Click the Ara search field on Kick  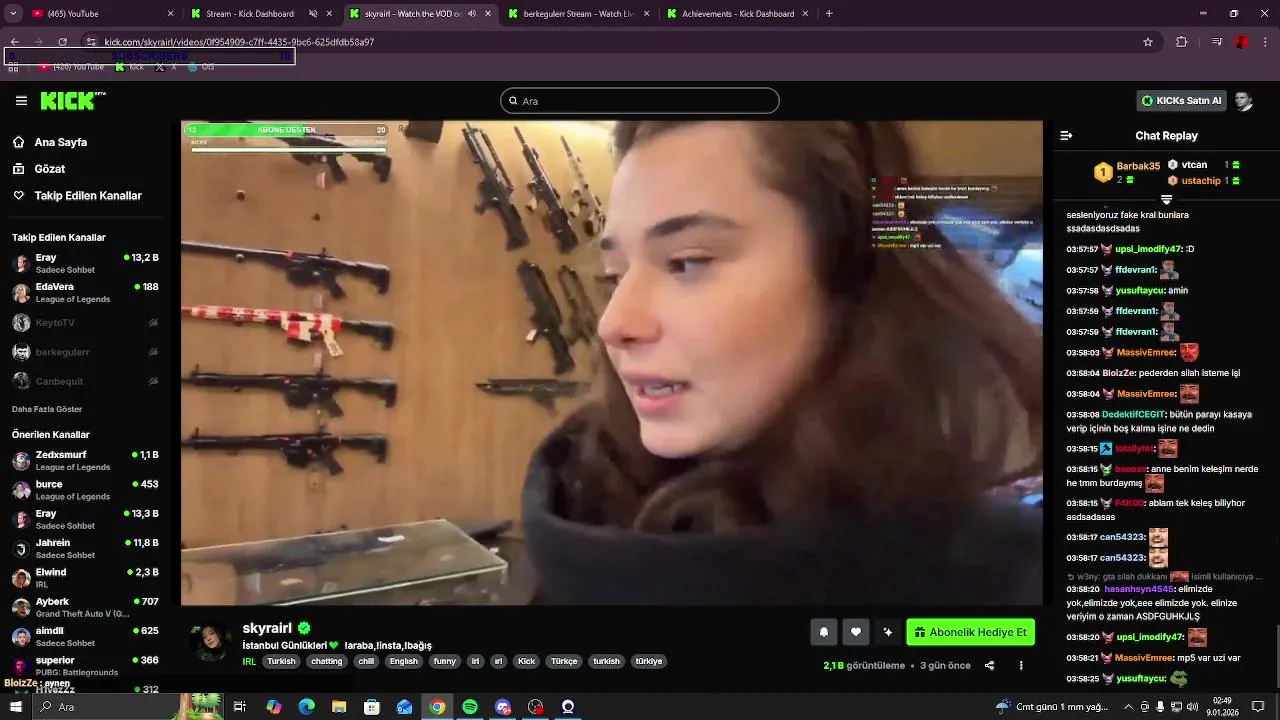[x=640, y=101]
